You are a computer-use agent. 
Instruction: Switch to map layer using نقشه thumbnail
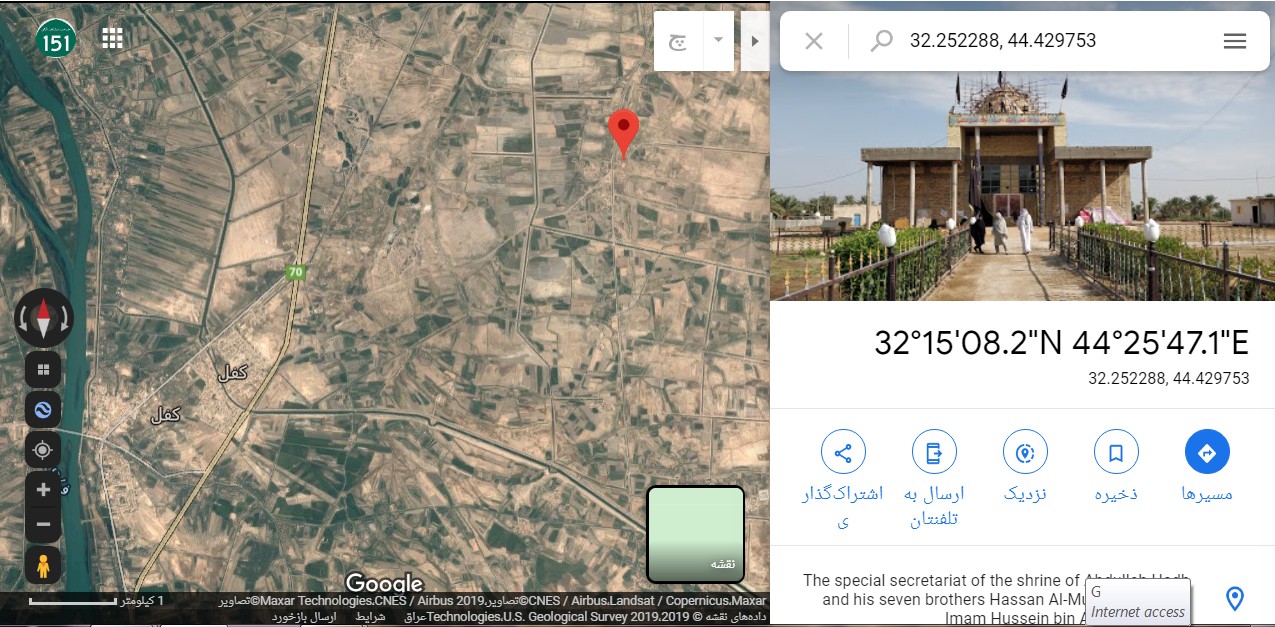coord(696,534)
